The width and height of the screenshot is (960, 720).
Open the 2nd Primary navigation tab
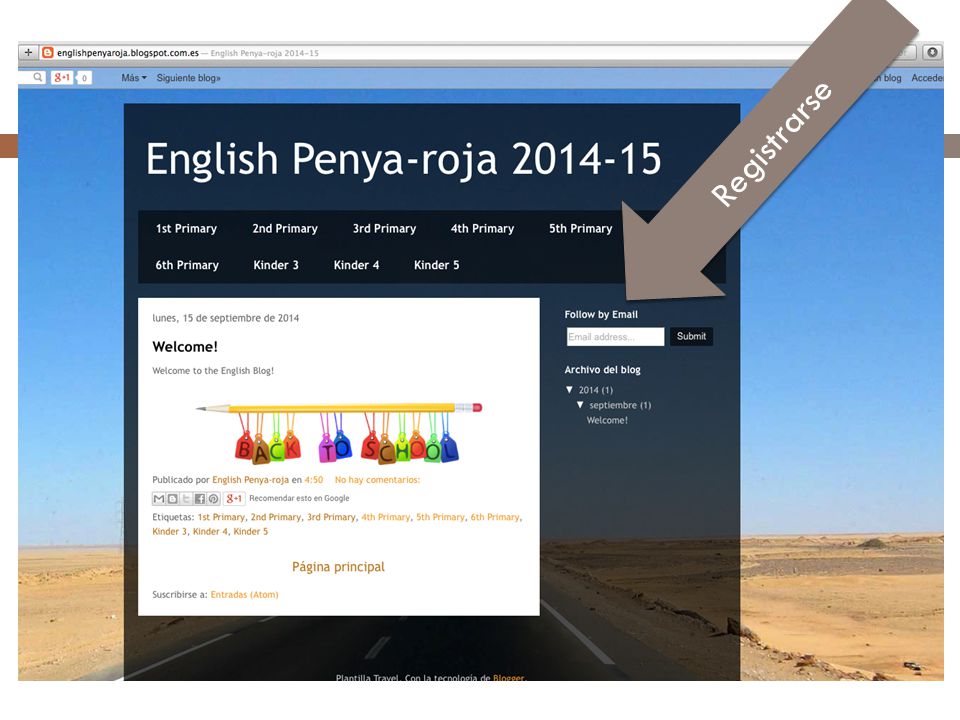pos(285,228)
